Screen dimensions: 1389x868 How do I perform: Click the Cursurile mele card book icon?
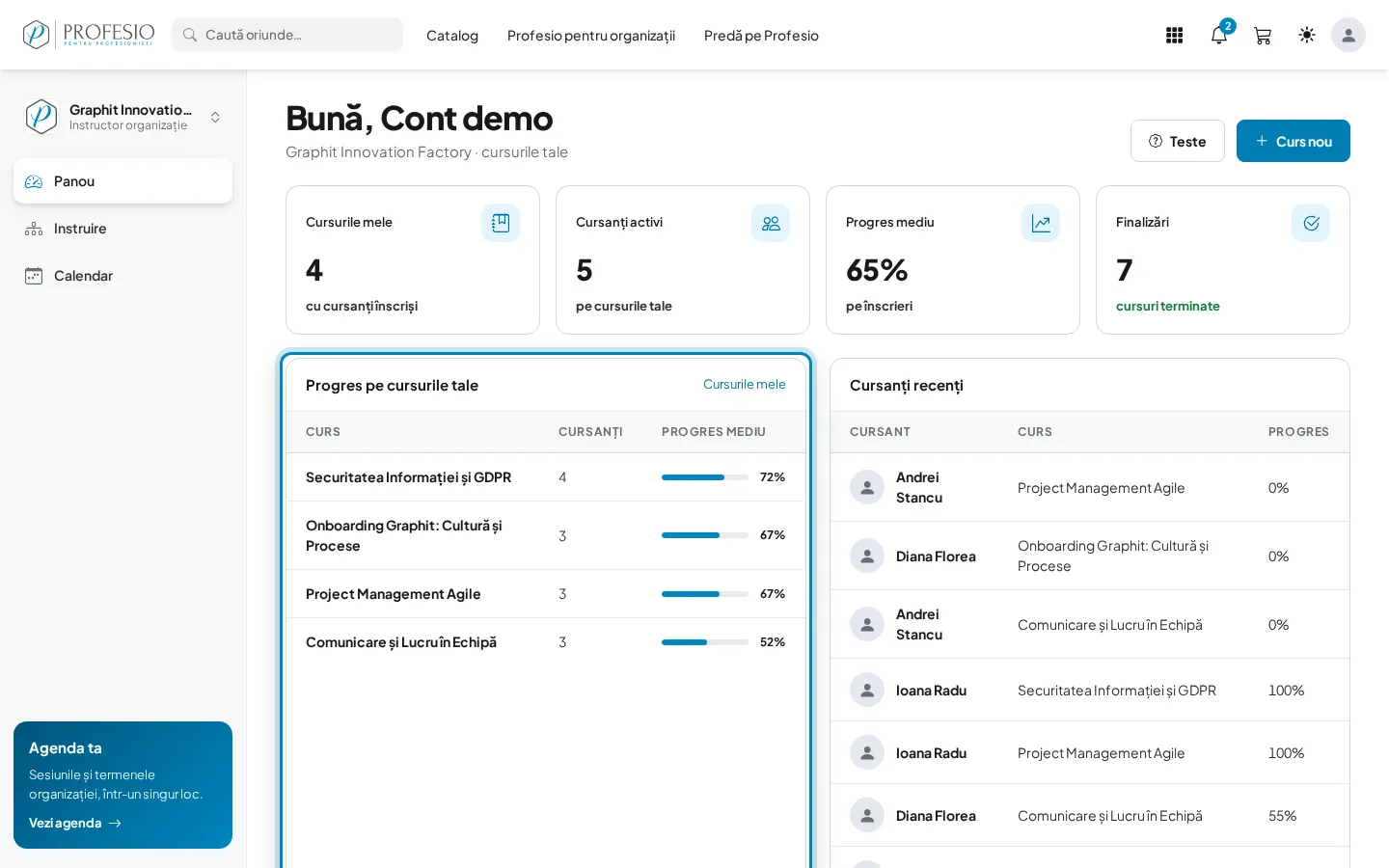(x=501, y=223)
